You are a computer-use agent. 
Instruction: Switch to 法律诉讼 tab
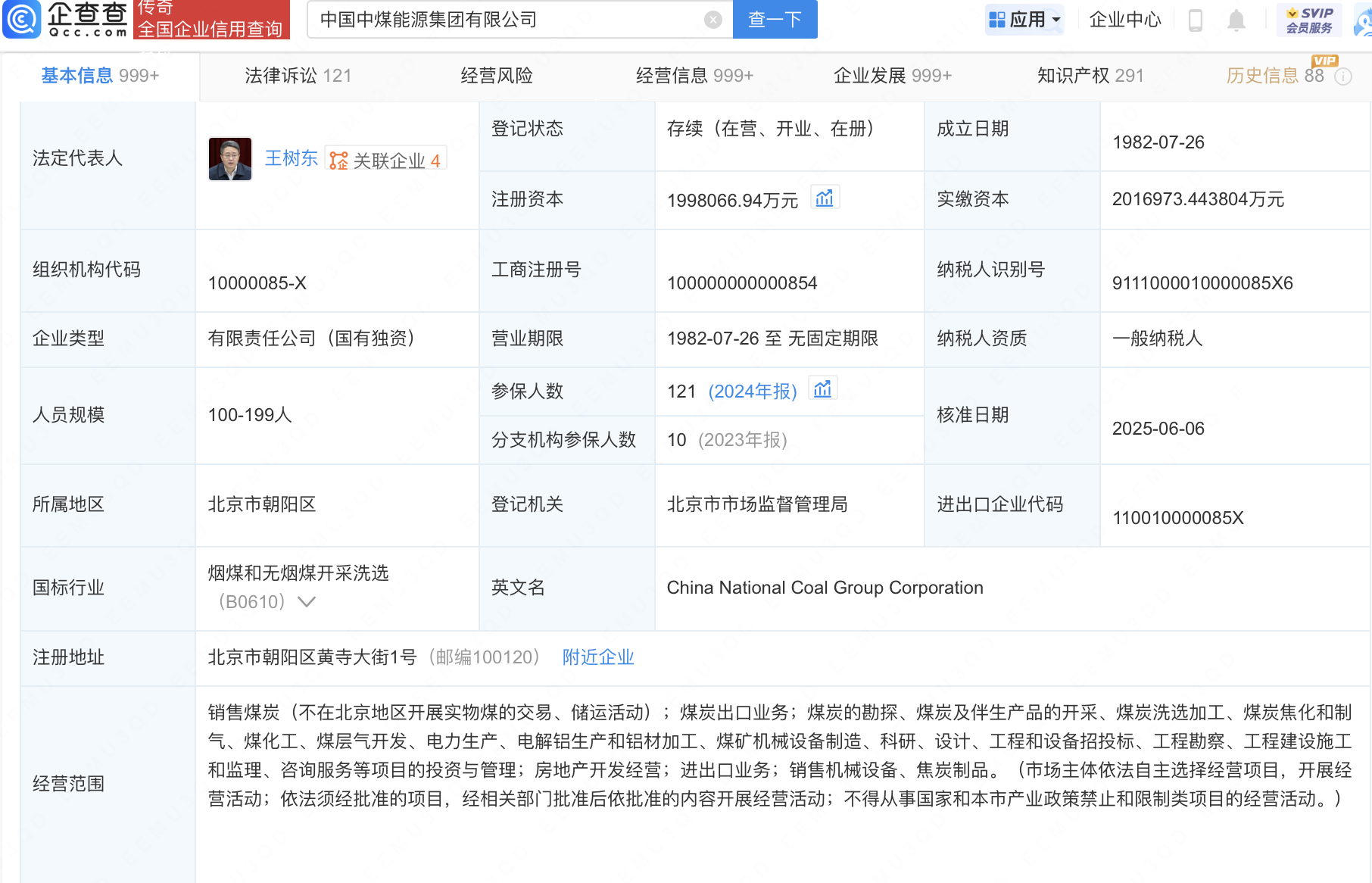pyautogui.click(x=298, y=76)
